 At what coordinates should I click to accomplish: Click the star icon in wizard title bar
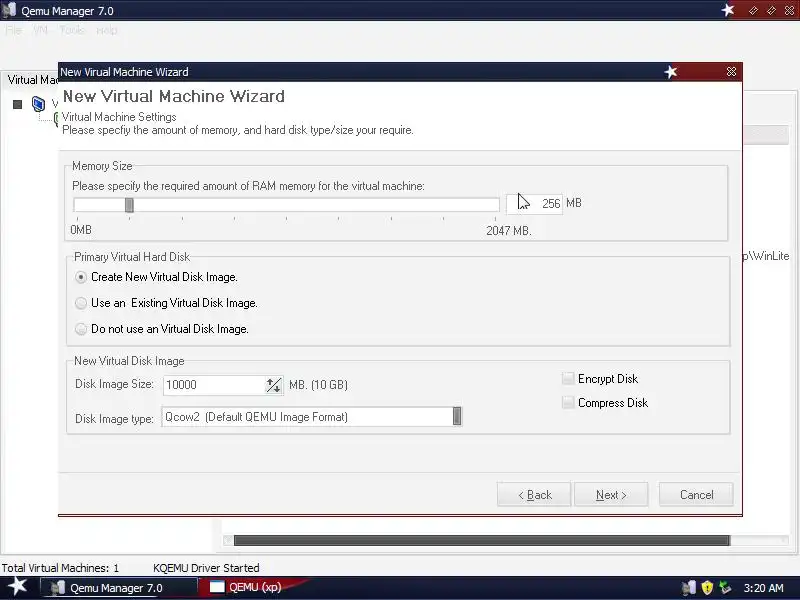point(670,72)
